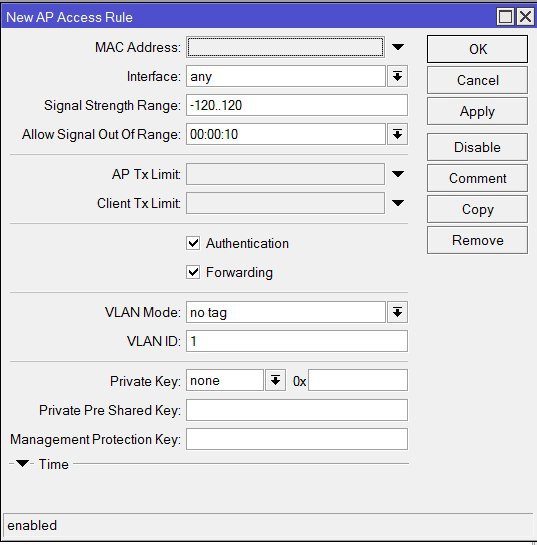The image size is (537, 545).
Task: Edit the Allow Signal Out Of Range value
Action: (286, 134)
